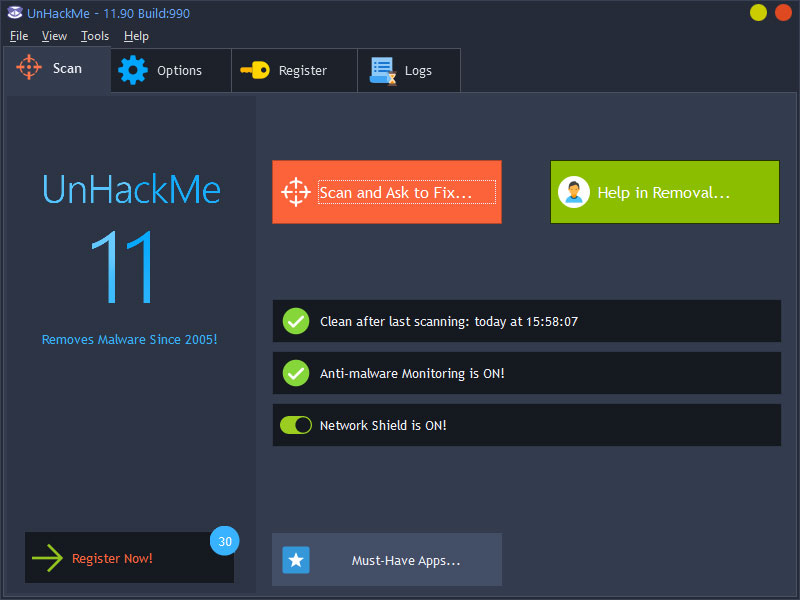Screen dimensions: 800x600
Task: Click Network Shield is ON! text
Action: [x=383, y=425]
